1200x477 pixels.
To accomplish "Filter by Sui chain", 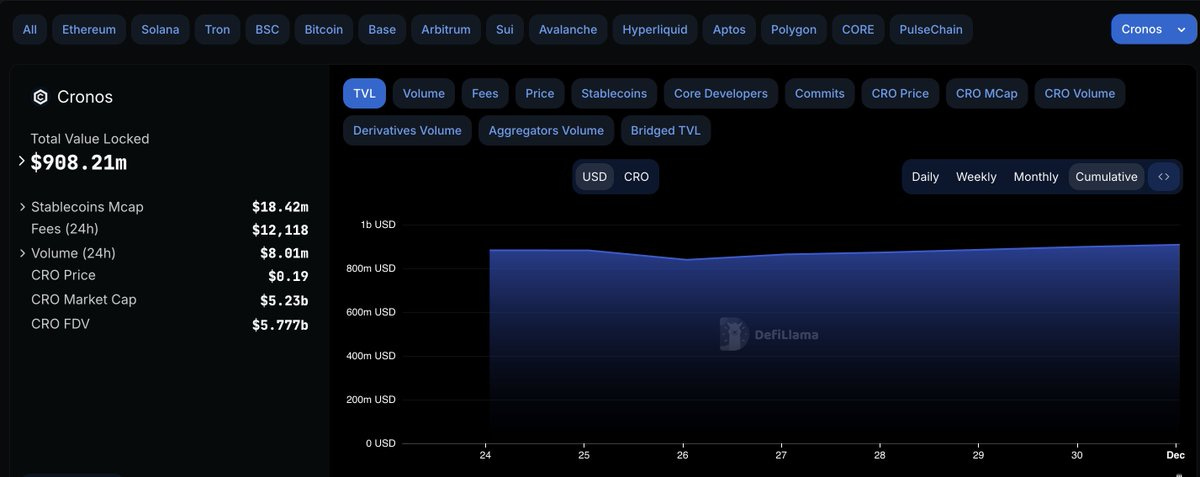I will pos(505,29).
